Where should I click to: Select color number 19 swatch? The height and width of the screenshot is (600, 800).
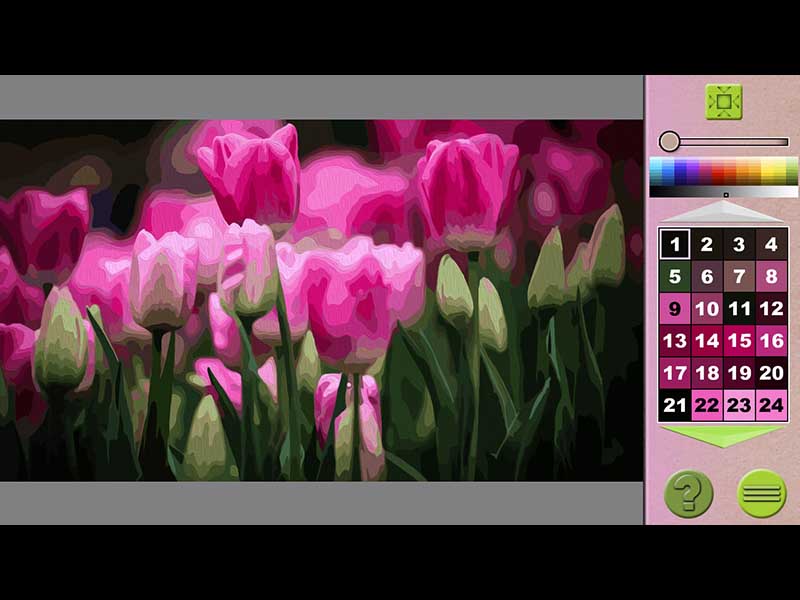(x=739, y=372)
